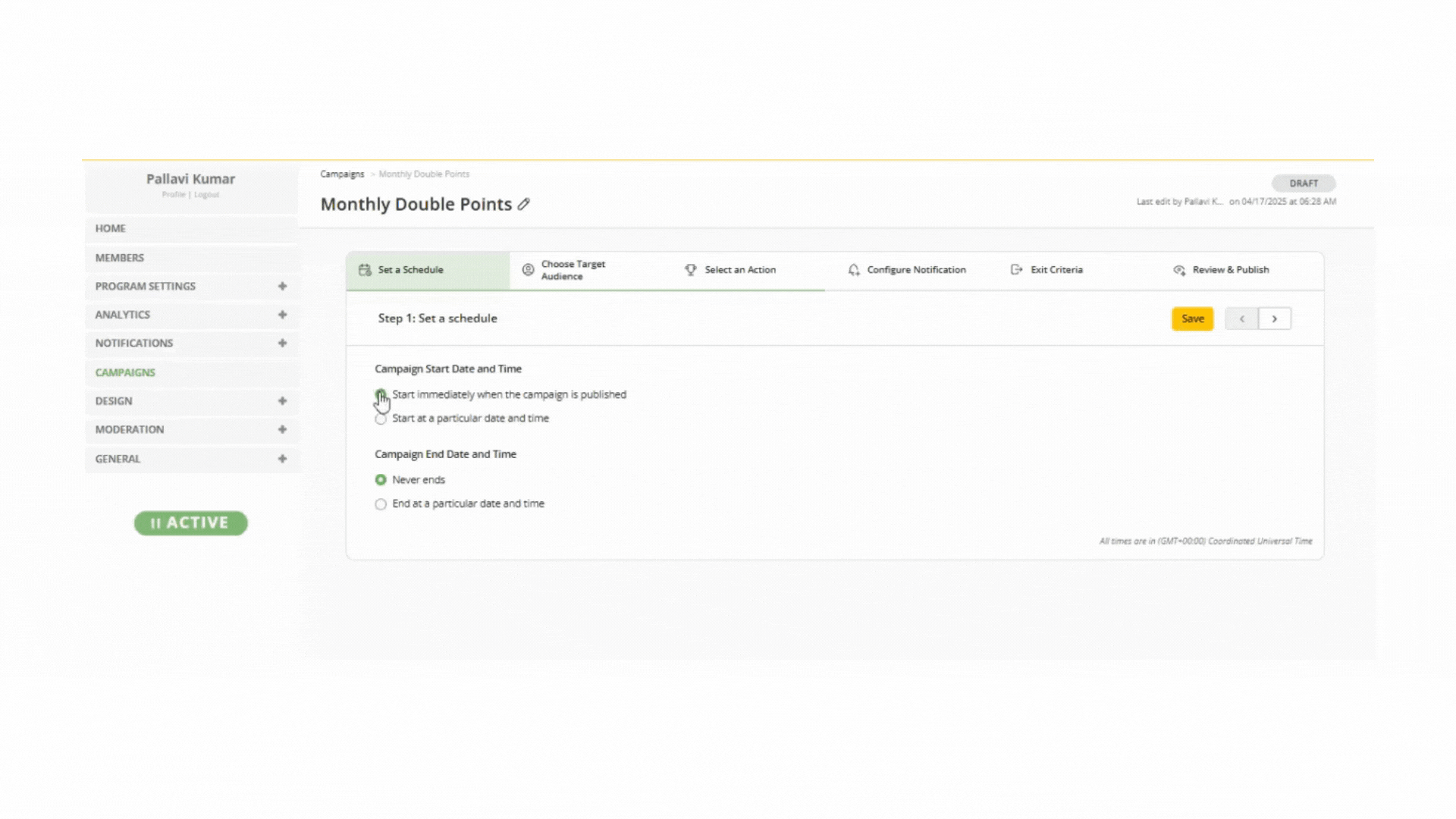Screen dimensions: 1456x819
Task: Click the trophy icon for Select an Action
Action: pos(690,270)
